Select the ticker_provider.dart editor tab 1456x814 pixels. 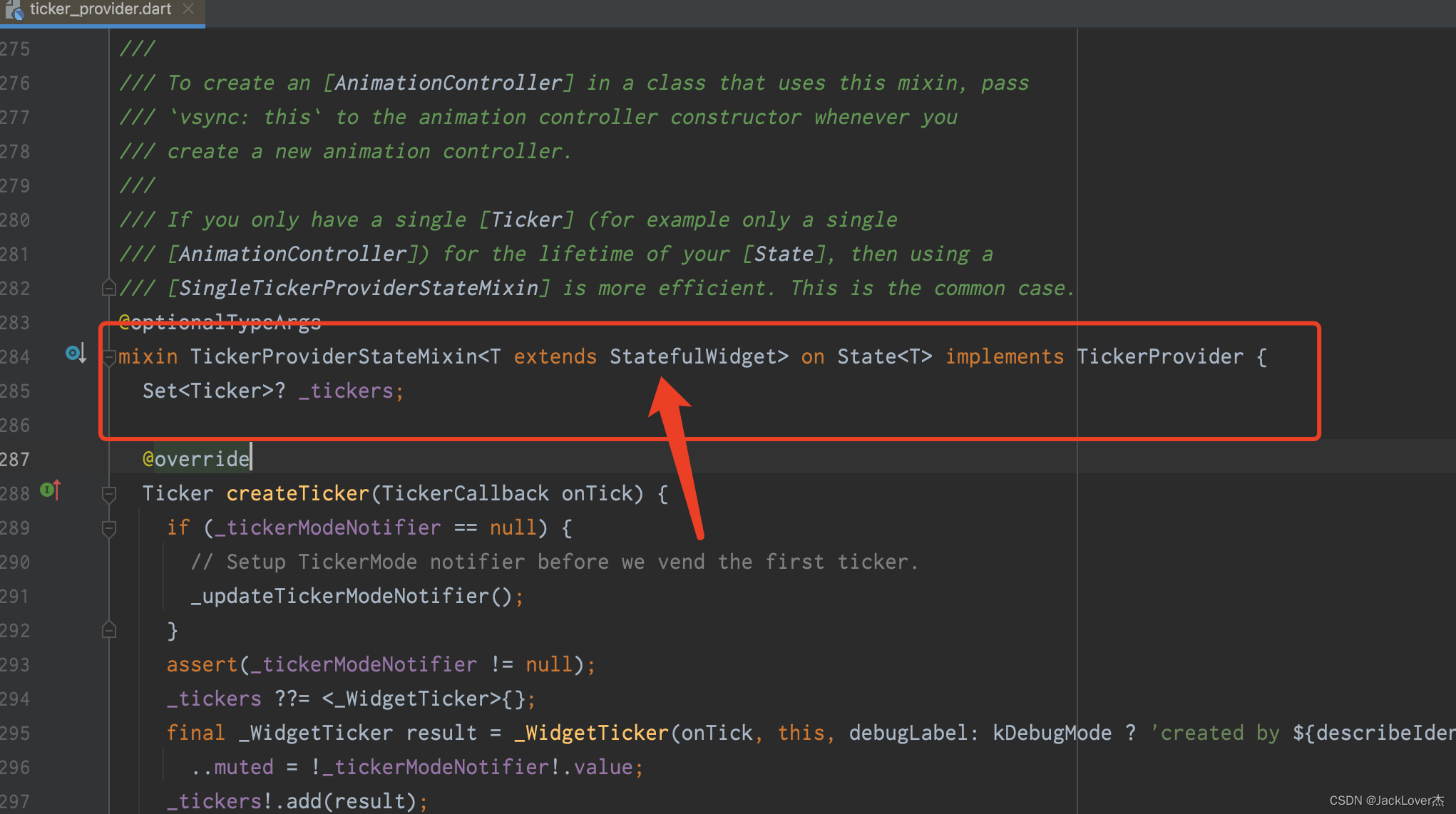click(100, 9)
